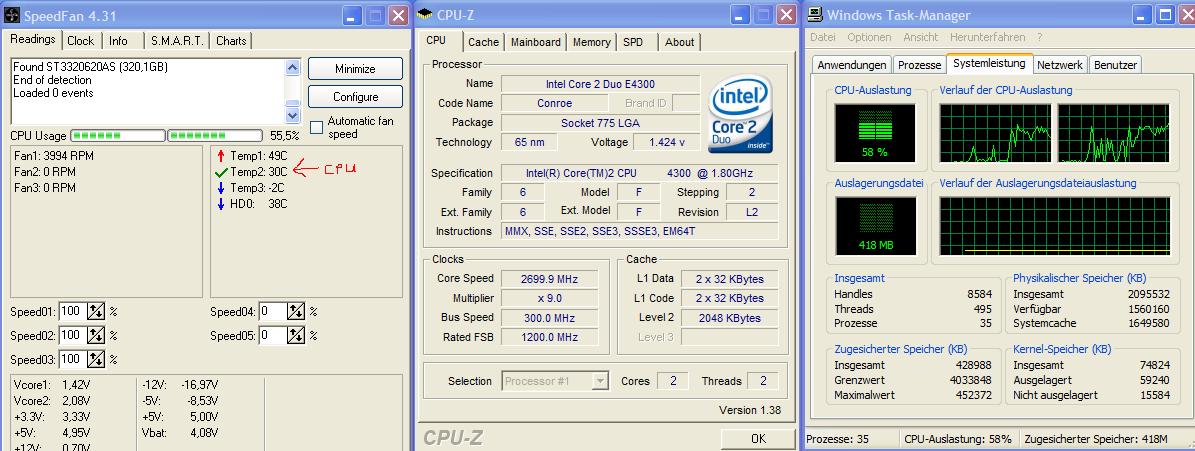This screenshot has height=451, width=1195.
Task: Open the Benutzer tab in Task-Manager
Action: pyautogui.click(x=1115, y=66)
